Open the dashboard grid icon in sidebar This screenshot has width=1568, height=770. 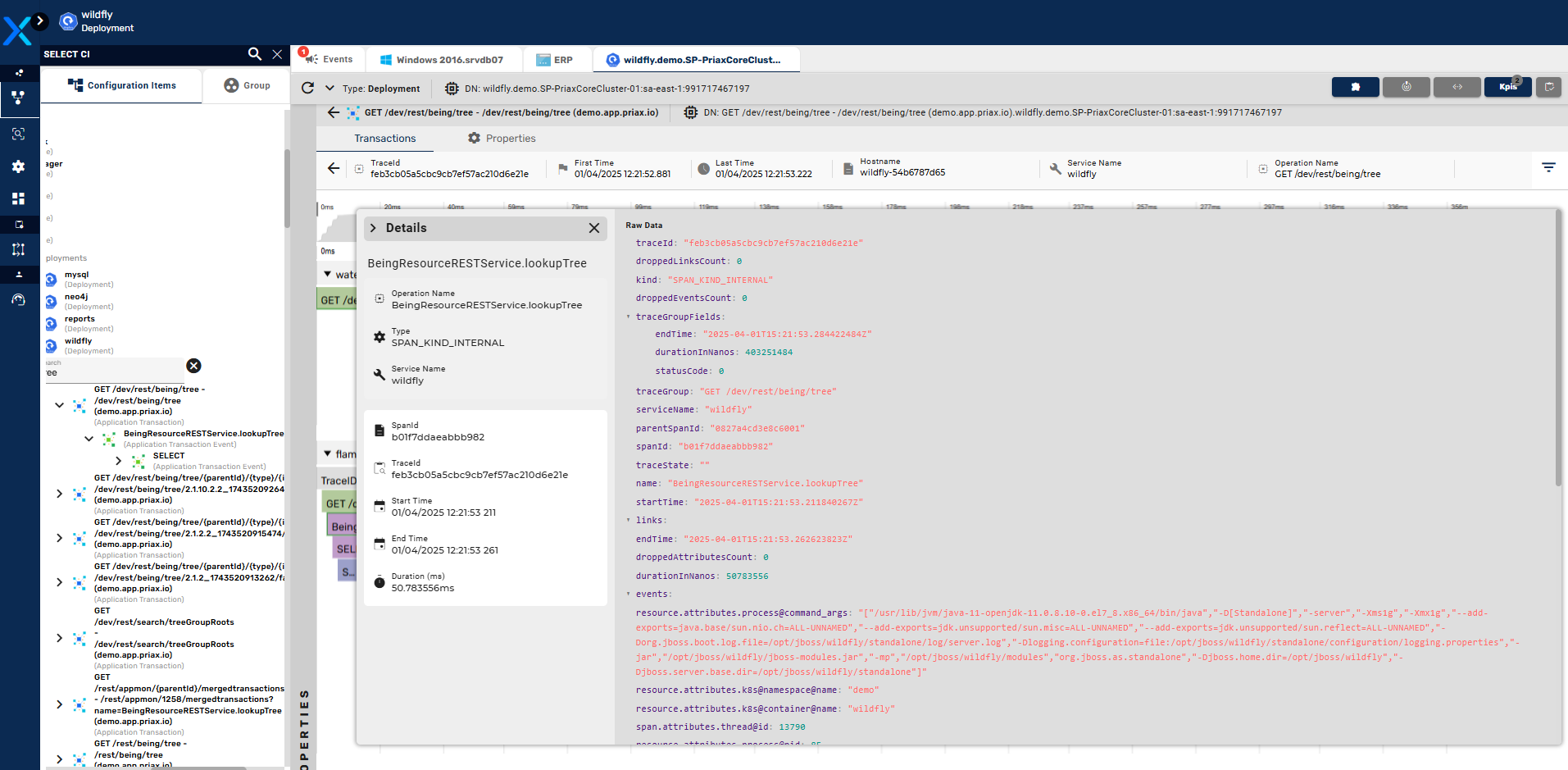click(18, 198)
